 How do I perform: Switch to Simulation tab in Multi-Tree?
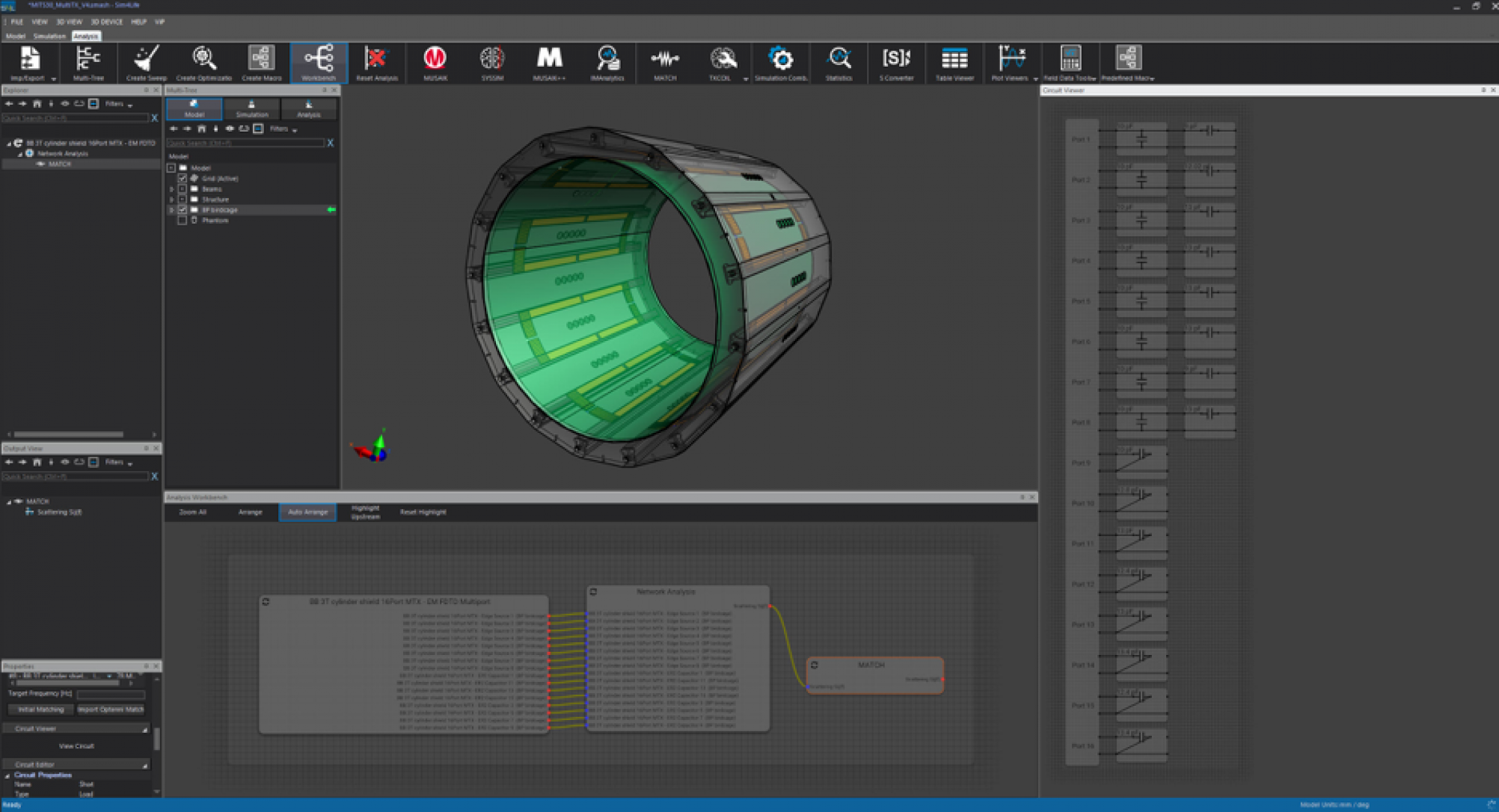point(251,109)
